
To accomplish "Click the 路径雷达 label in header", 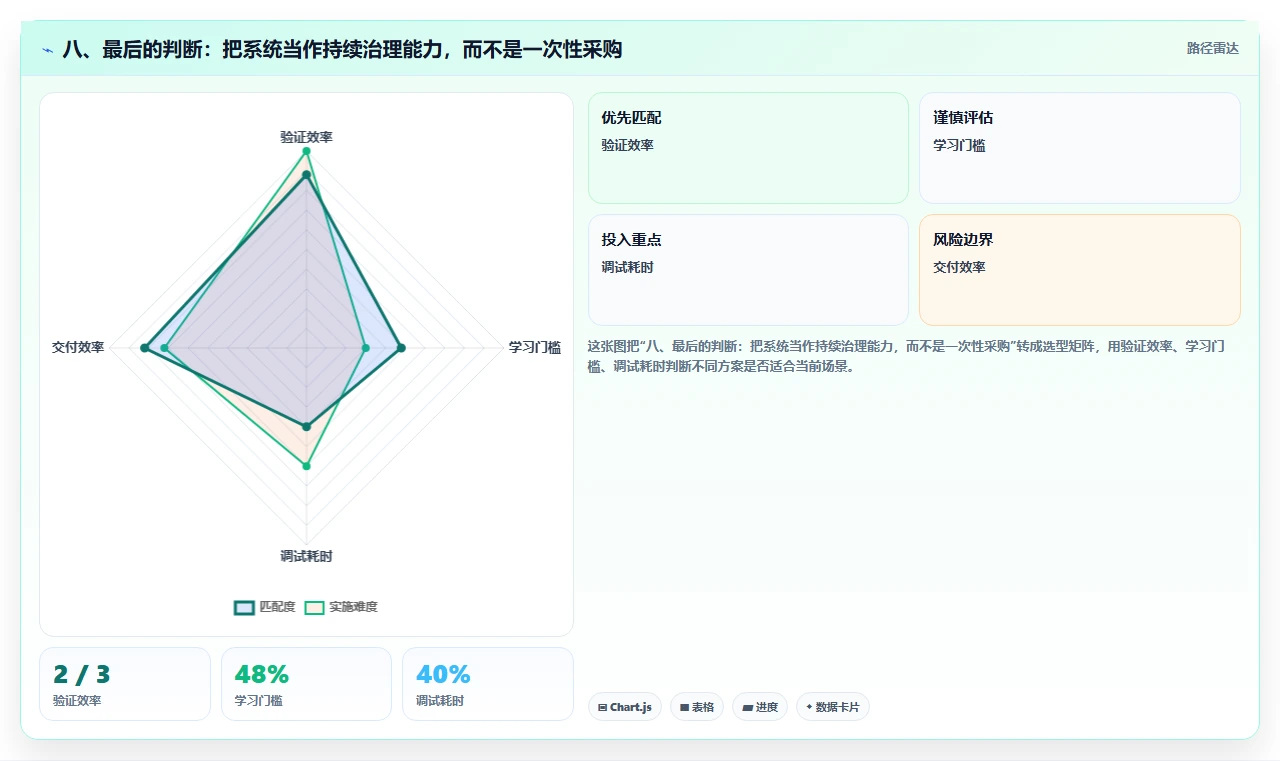I will (x=1212, y=49).
